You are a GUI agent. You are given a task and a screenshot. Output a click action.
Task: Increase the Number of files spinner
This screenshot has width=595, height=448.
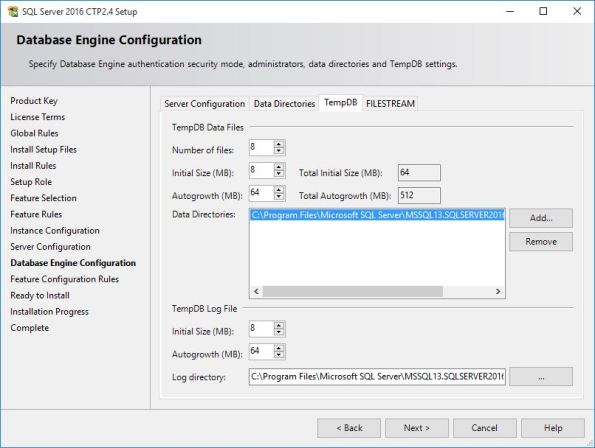coord(279,144)
